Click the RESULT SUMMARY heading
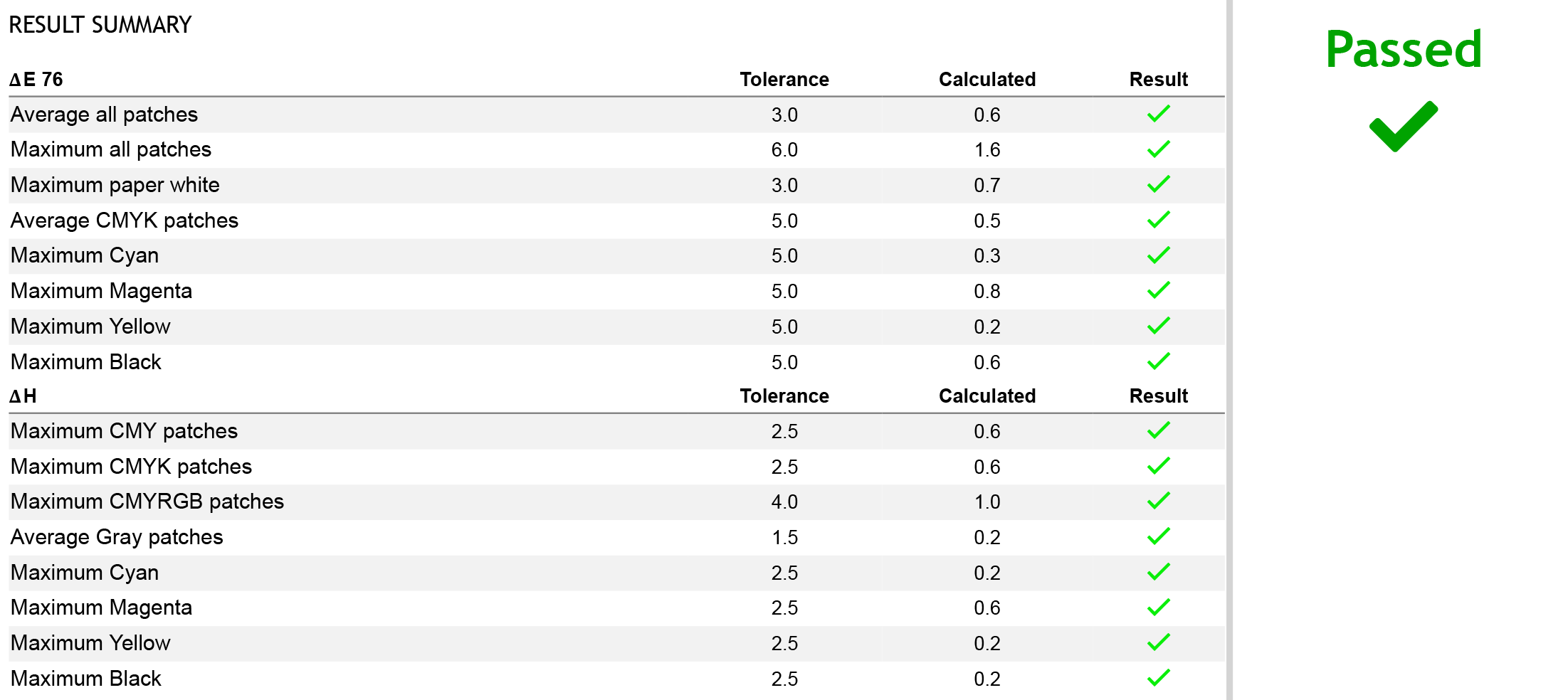 click(x=100, y=25)
